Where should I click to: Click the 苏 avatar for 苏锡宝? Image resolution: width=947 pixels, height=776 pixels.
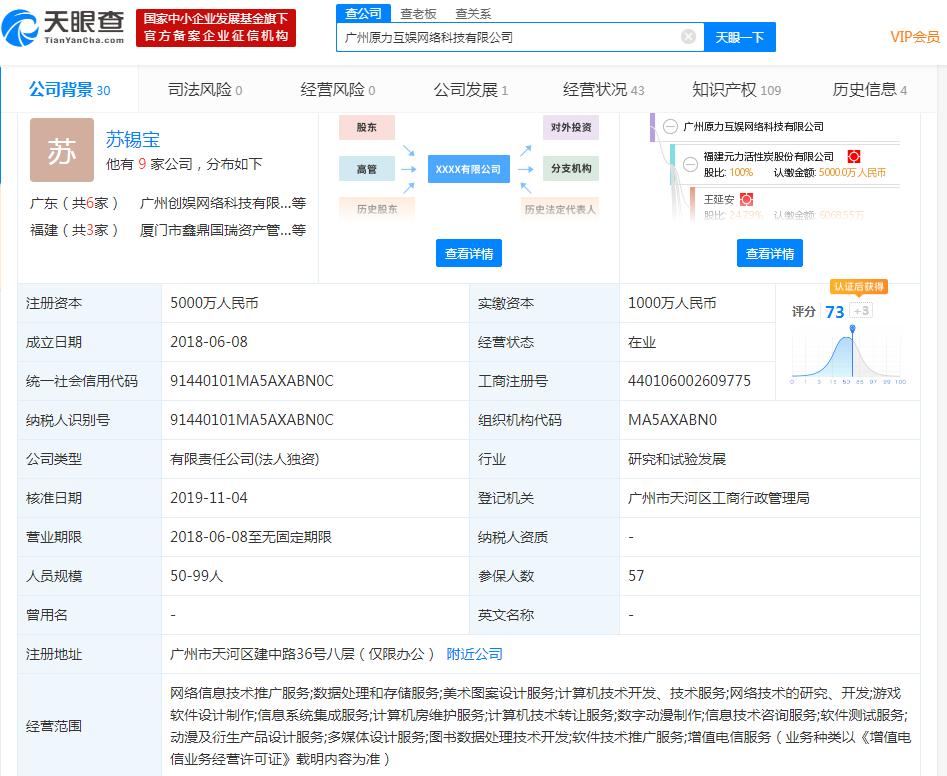coord(62,150)
